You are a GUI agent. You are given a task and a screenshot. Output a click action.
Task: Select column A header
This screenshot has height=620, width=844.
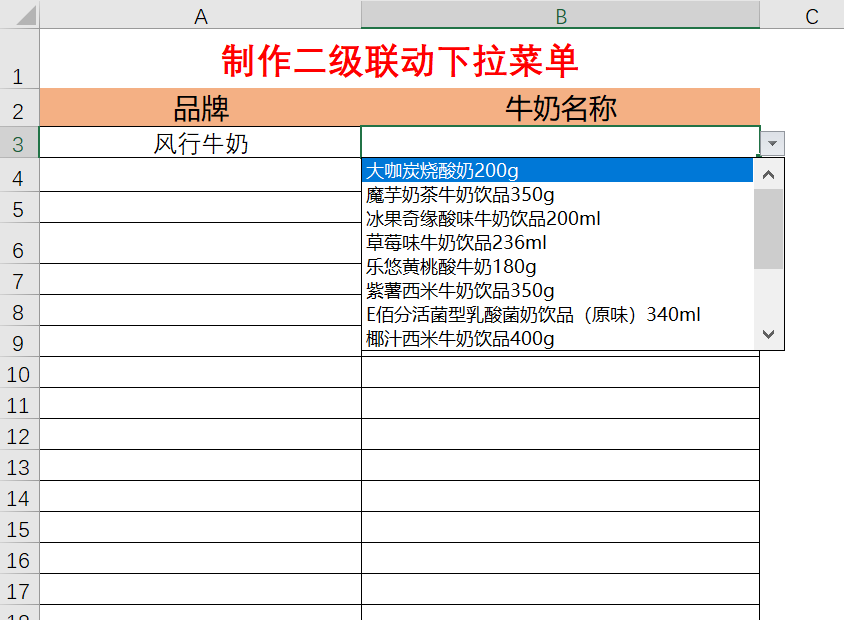coord(200,15)
